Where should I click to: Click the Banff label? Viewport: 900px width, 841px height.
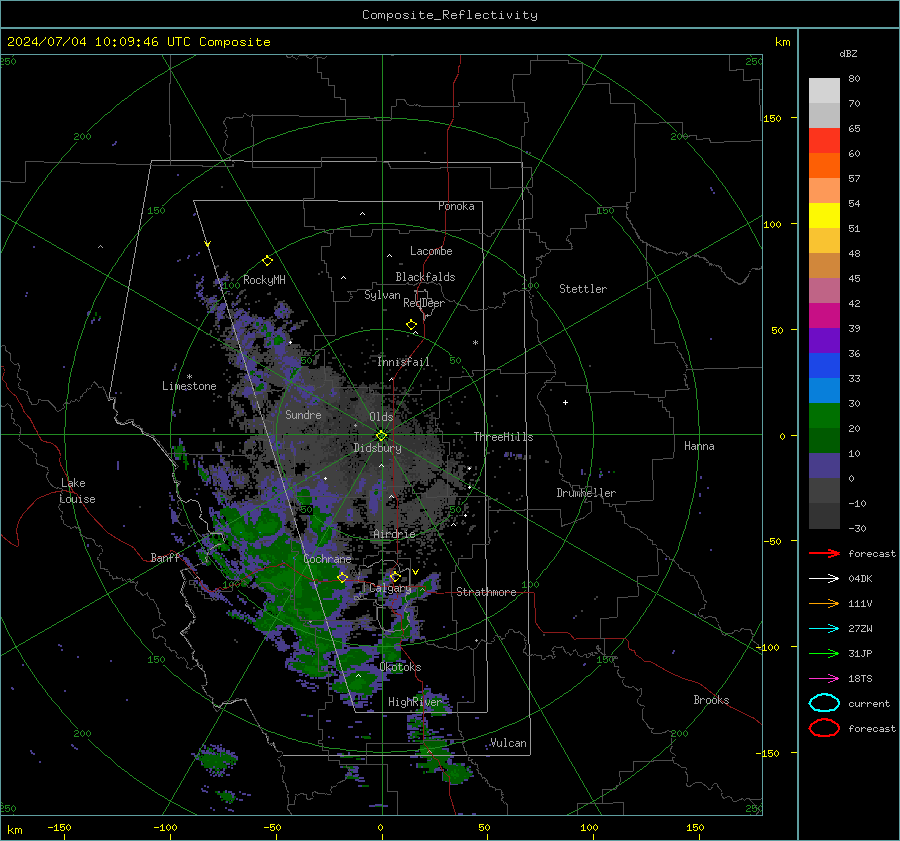165,558
